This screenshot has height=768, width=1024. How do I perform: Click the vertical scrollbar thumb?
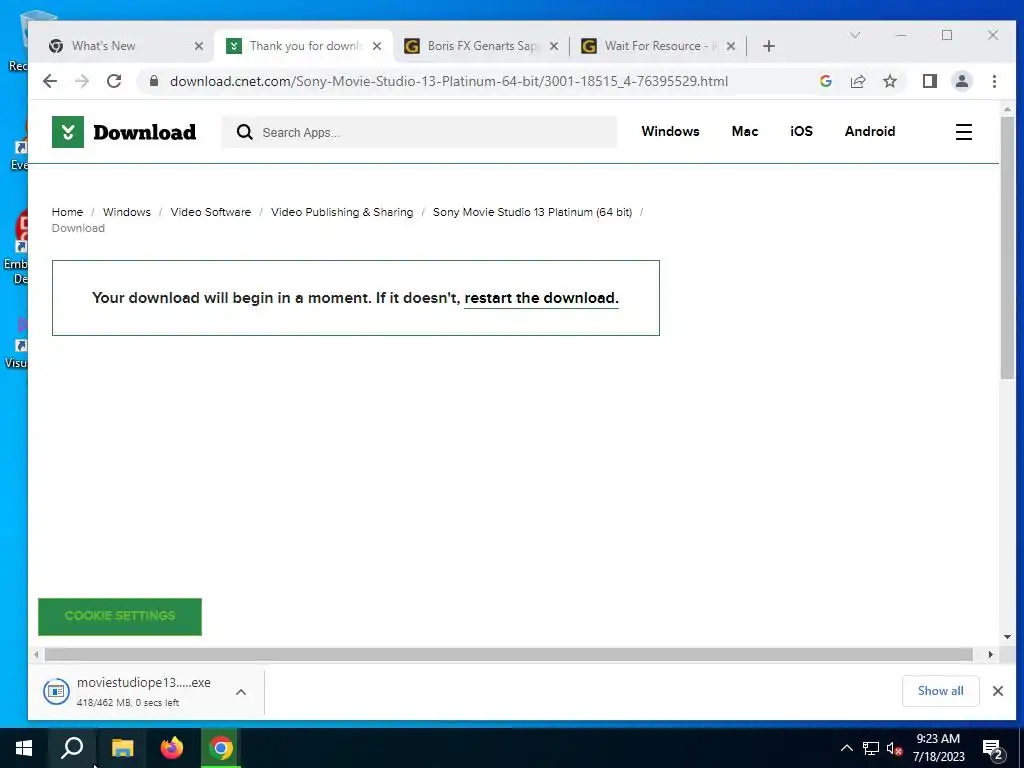coord(1007,248)
